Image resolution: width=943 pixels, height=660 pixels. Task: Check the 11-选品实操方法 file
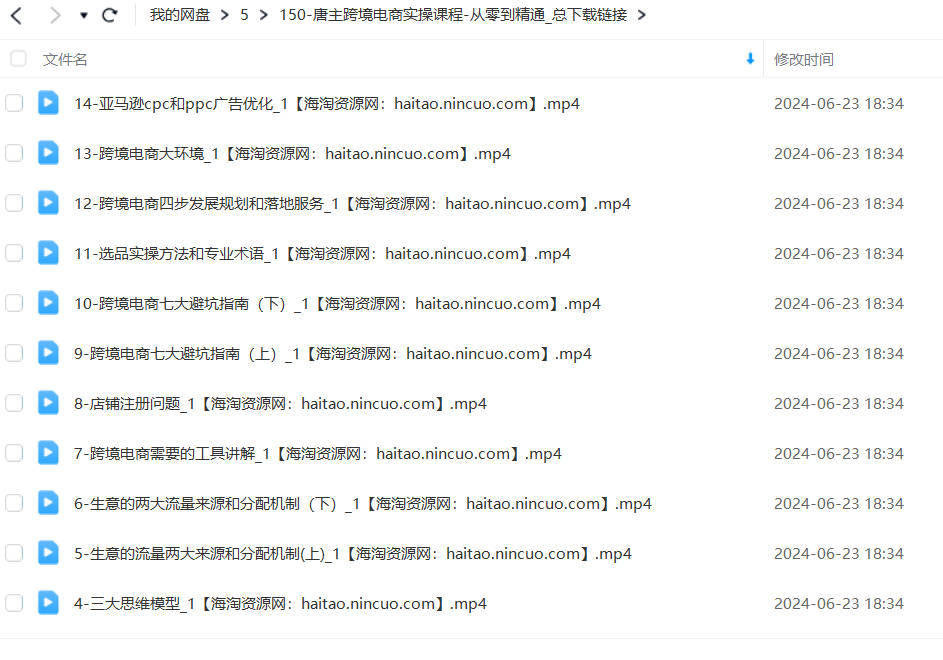[14, 253]
